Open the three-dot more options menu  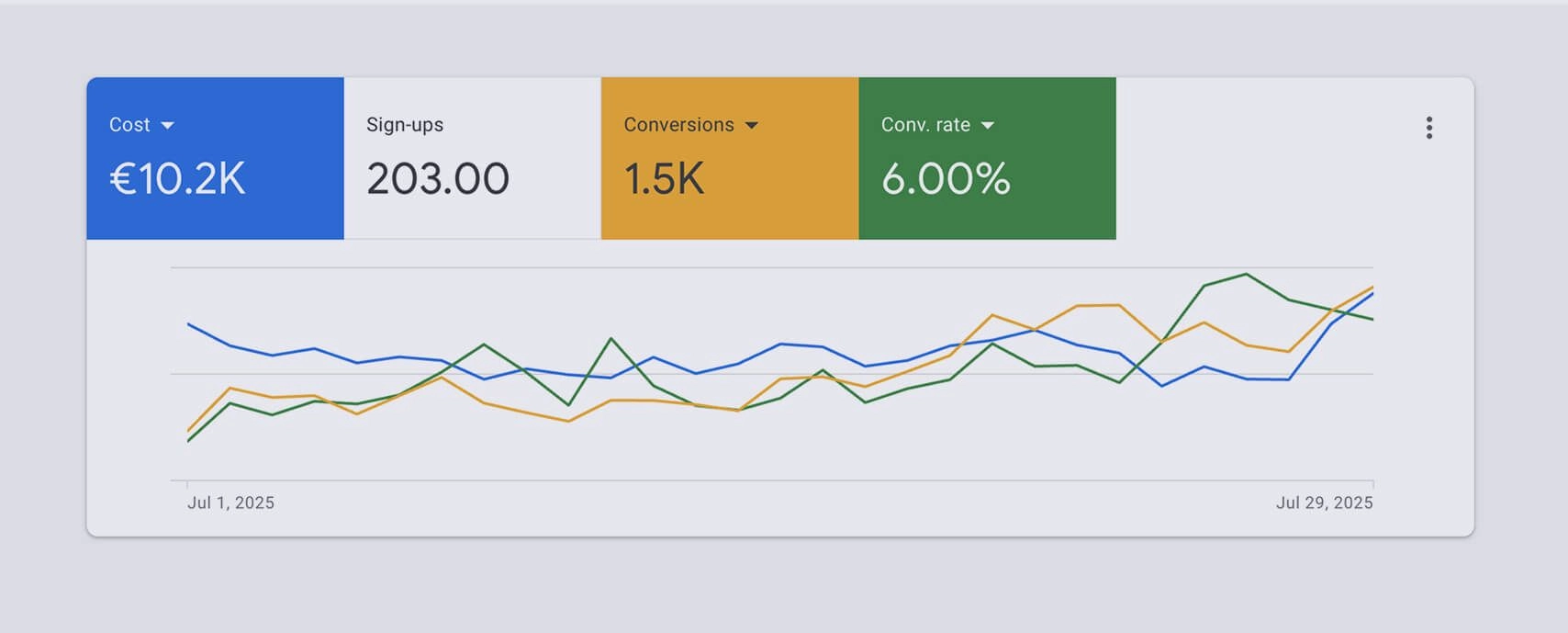[1428, 128]
